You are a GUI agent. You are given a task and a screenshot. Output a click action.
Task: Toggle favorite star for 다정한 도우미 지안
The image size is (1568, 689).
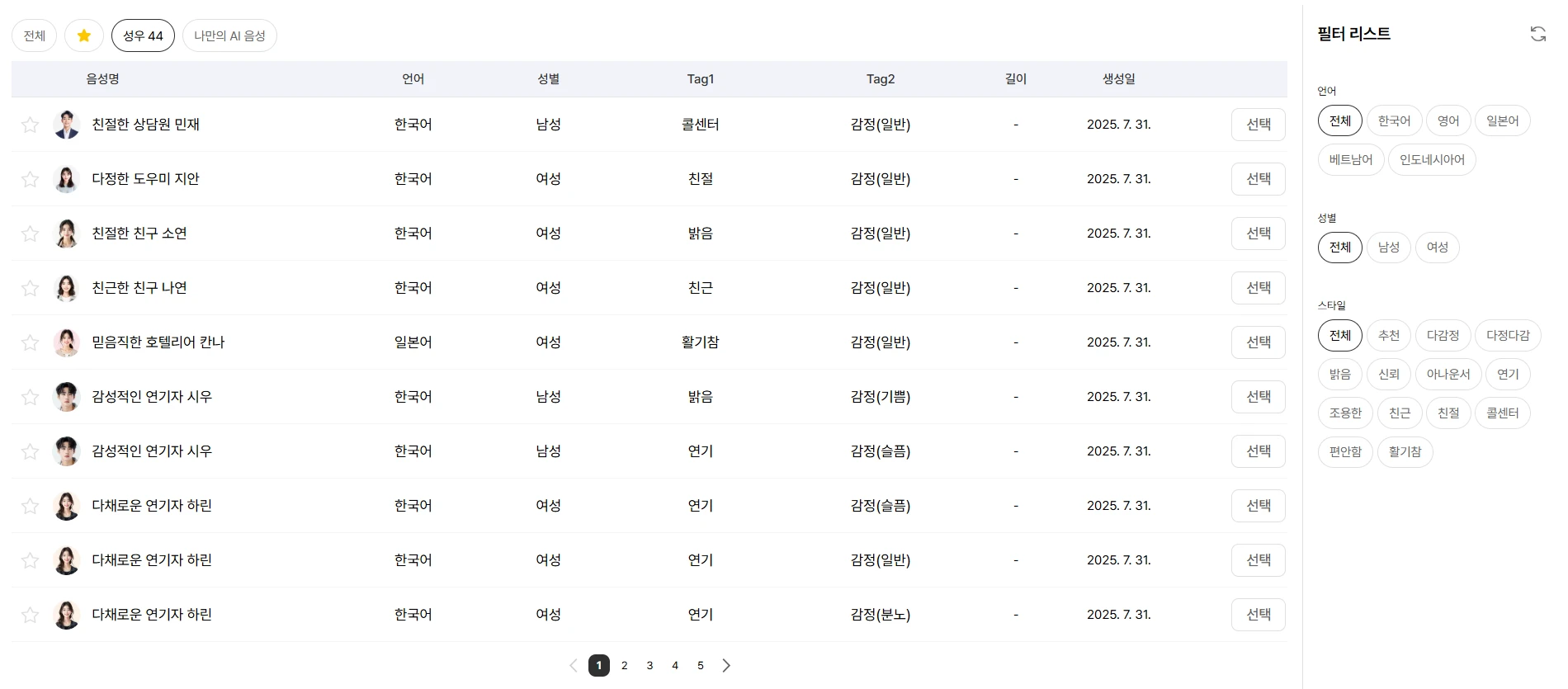tap(31, 179)
